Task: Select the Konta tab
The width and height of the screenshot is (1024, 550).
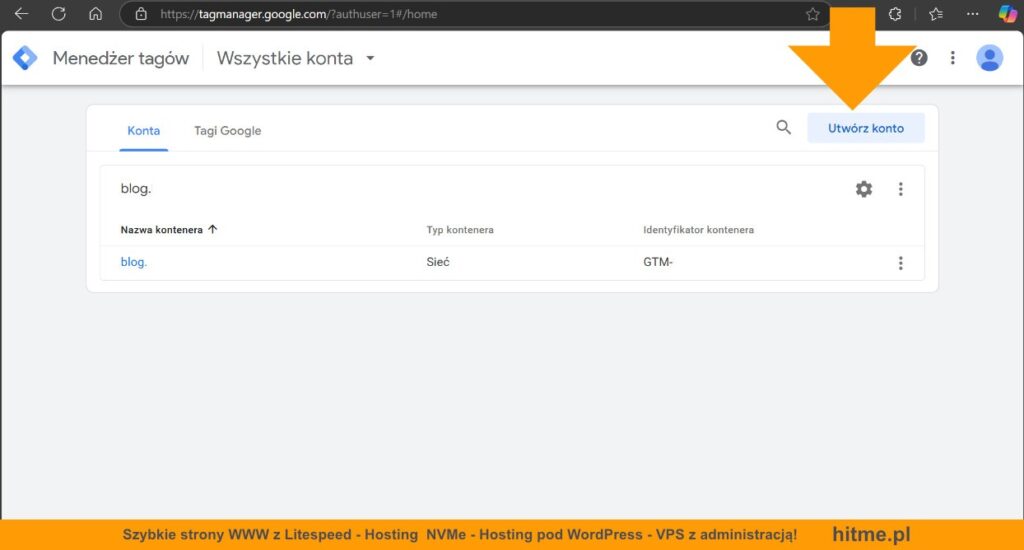Action: pos(143,130)
